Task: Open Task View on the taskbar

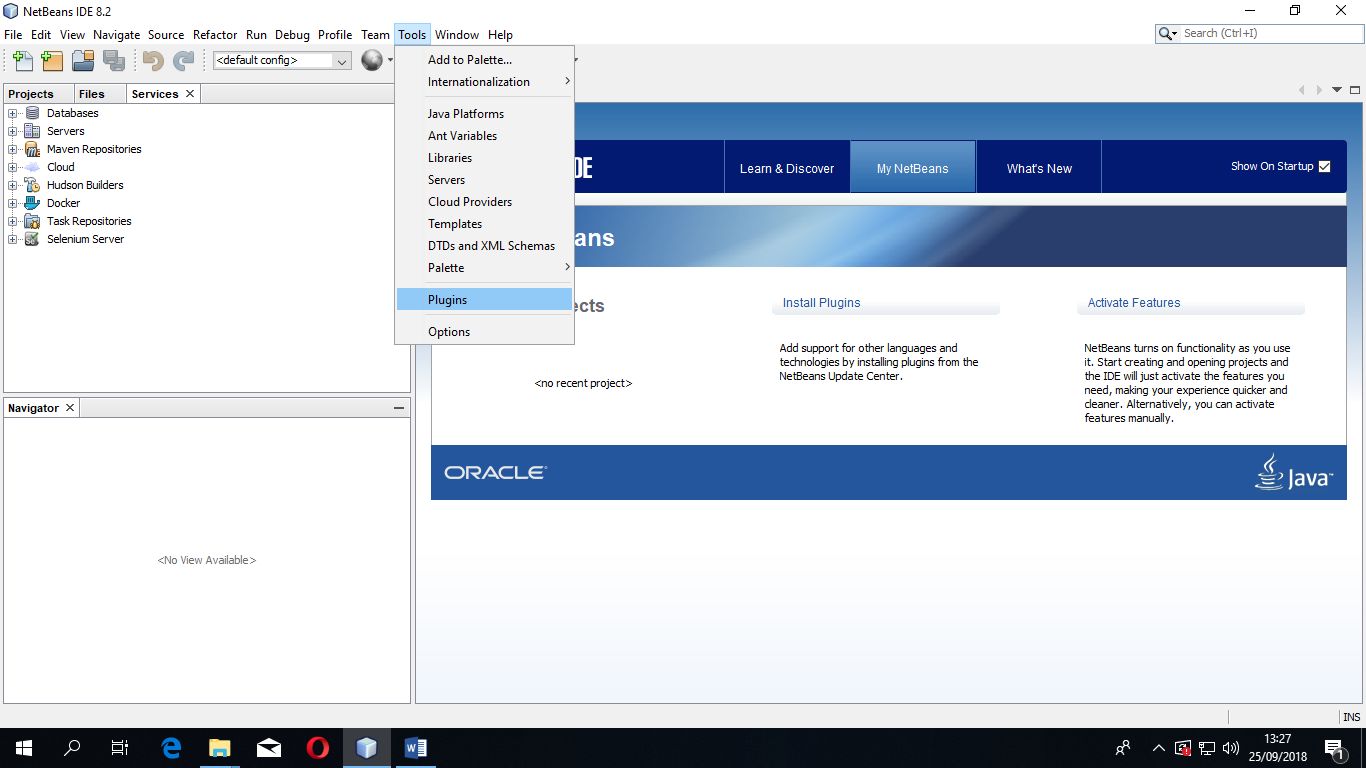Action: [x=120, y=747]
